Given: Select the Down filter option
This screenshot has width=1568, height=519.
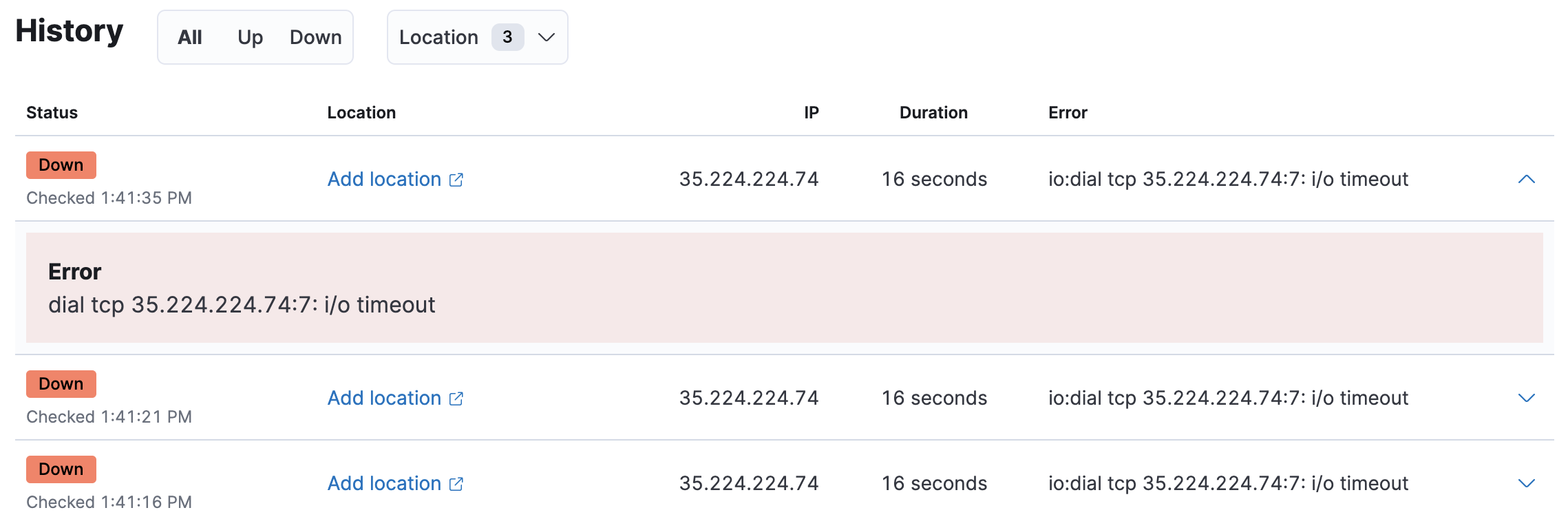Looking at the screenshot, I should tap(315, 37).
